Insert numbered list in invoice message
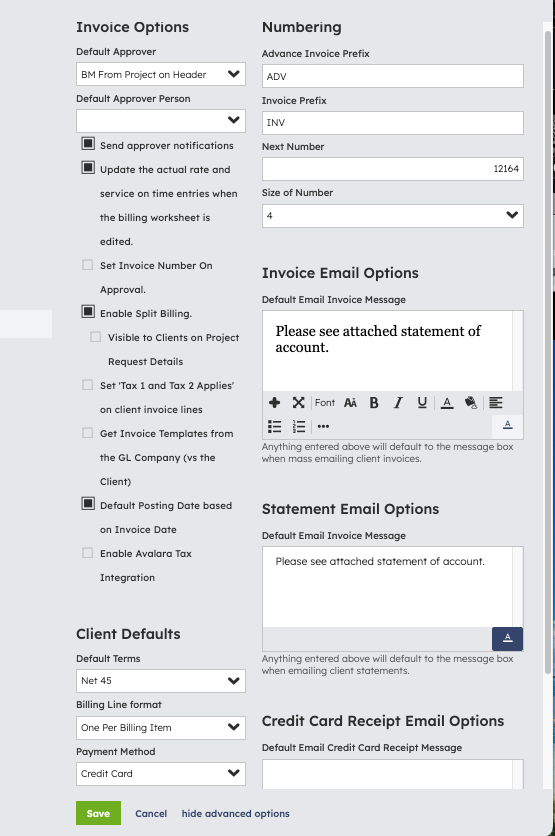555x836 pixels. [x=299, y=427]
